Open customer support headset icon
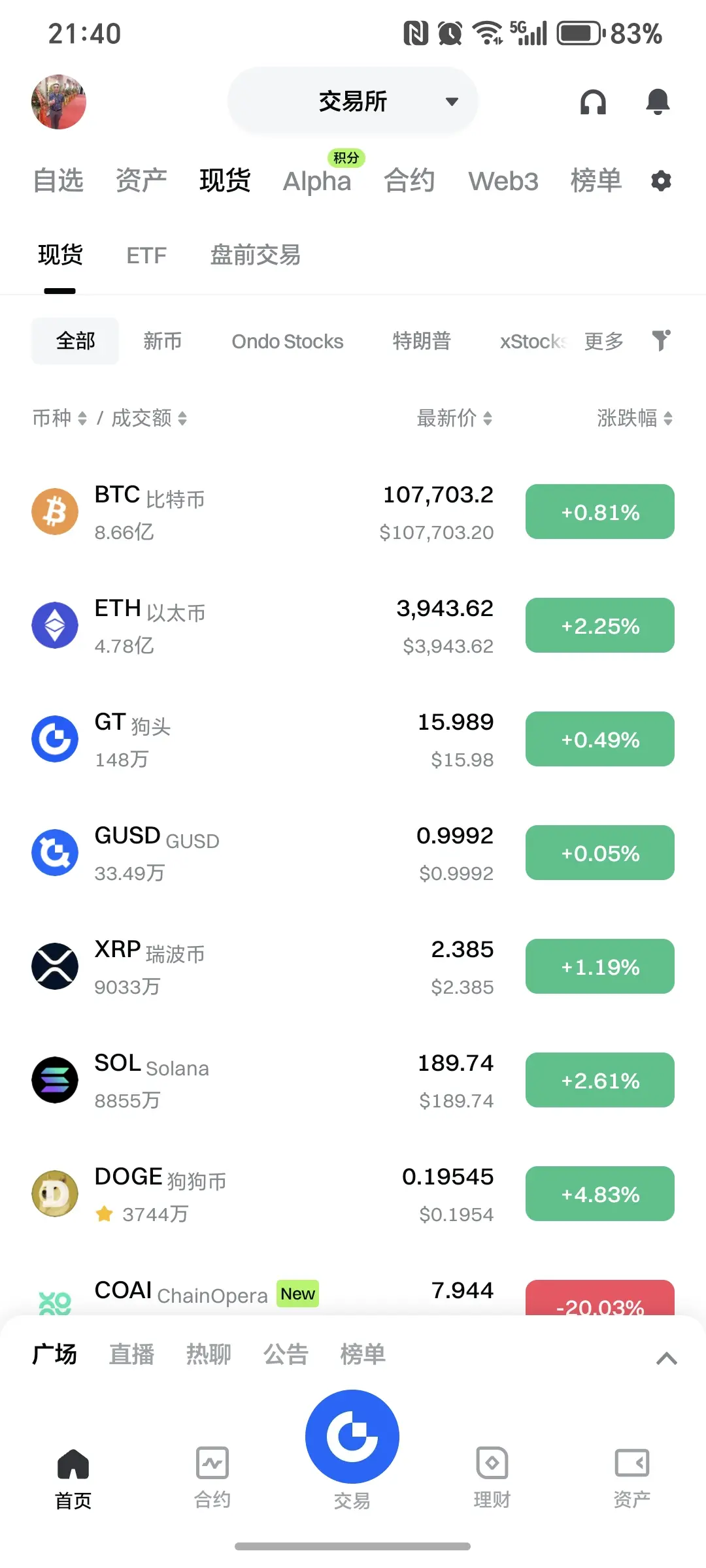Viewport: 706px width, 1568px height. [593, 102]
